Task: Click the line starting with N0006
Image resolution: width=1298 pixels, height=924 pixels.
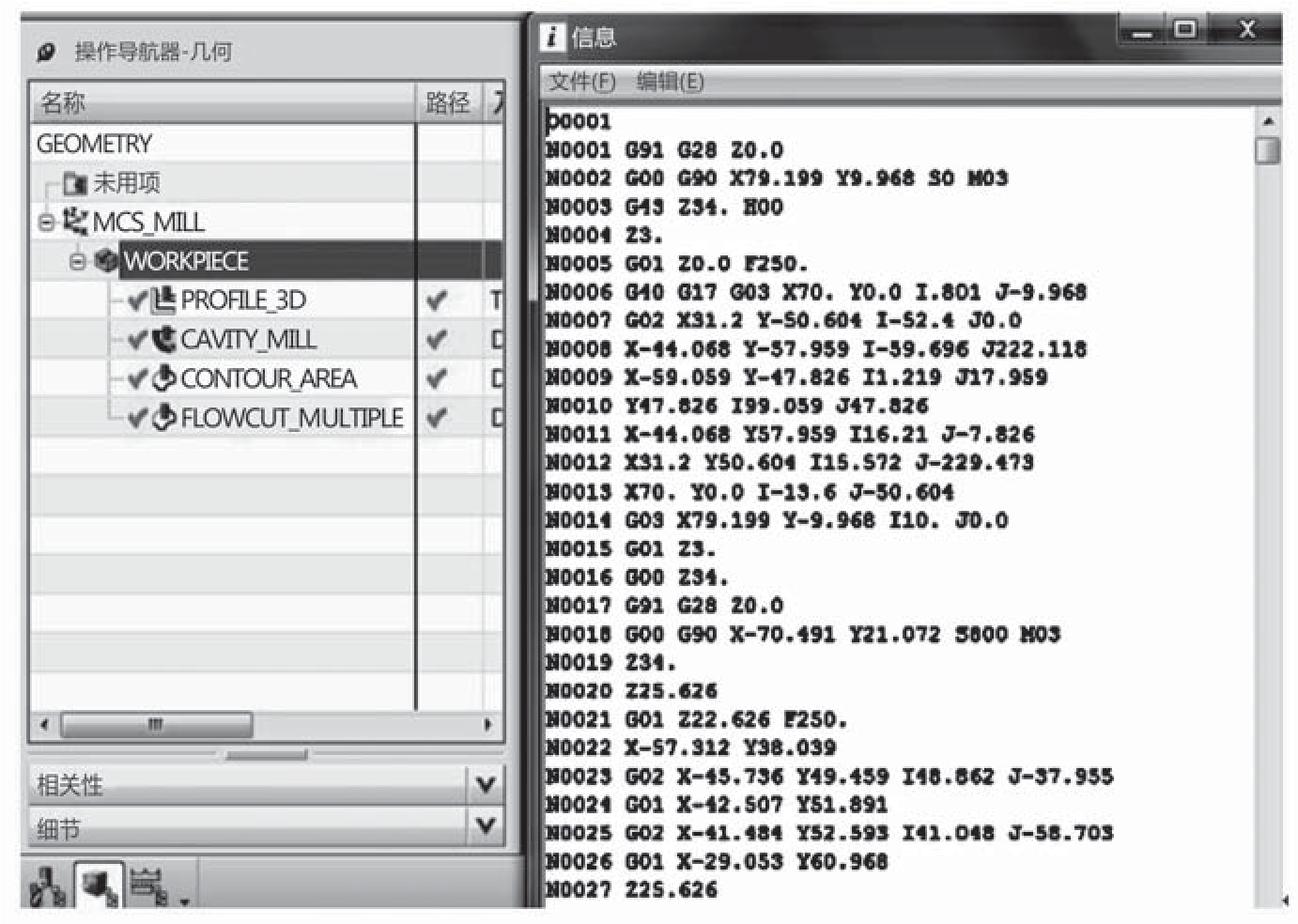Action: [x=817, y=293]
